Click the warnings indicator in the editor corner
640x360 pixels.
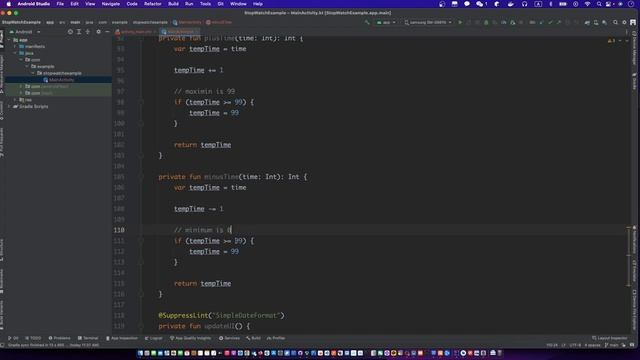click(x=612, y=40)
